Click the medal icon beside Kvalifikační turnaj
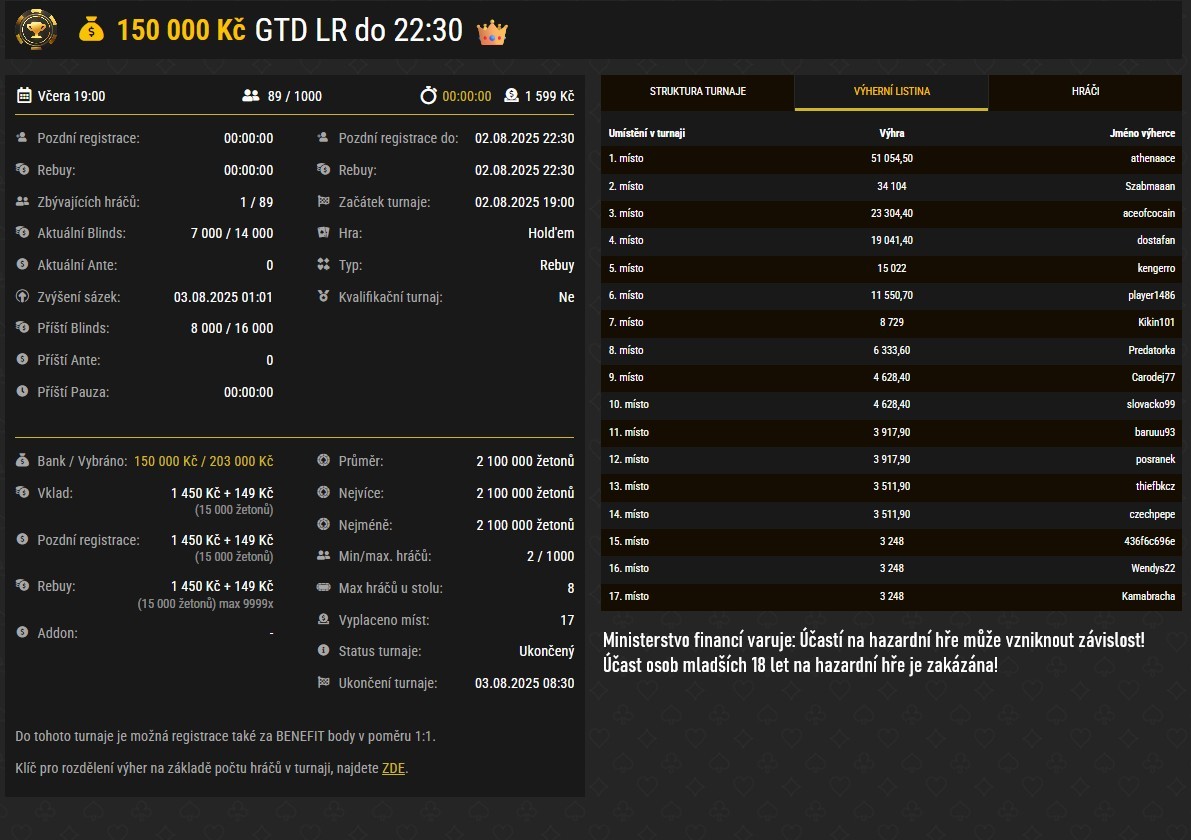The image size is (1191, 840). (x=323, y=297)
